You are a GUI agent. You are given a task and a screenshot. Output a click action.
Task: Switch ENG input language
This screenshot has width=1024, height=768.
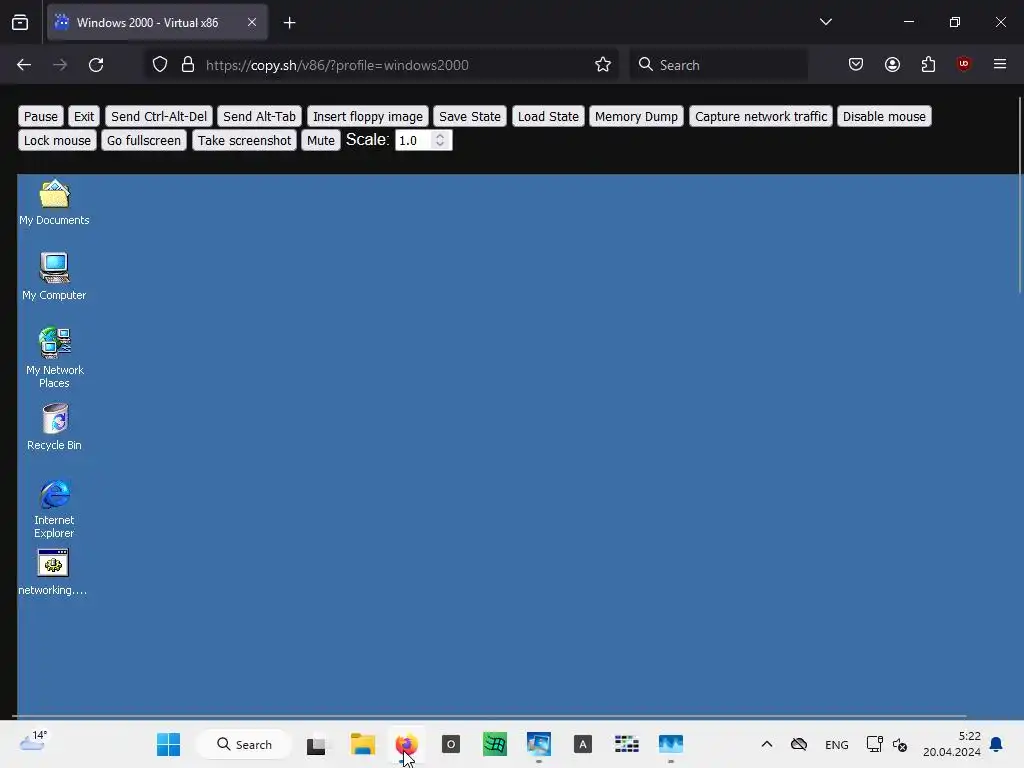(837, 744)
